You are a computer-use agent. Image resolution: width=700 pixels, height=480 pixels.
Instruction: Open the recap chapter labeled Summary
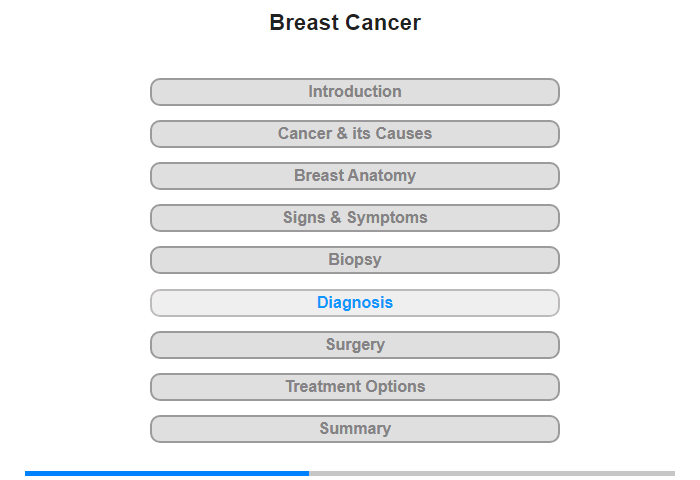(355, 429)
